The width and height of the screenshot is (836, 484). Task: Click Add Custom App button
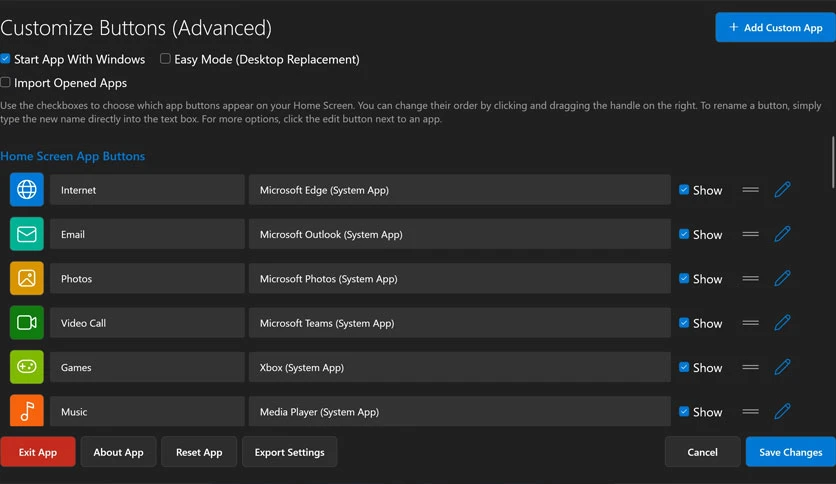775,27
